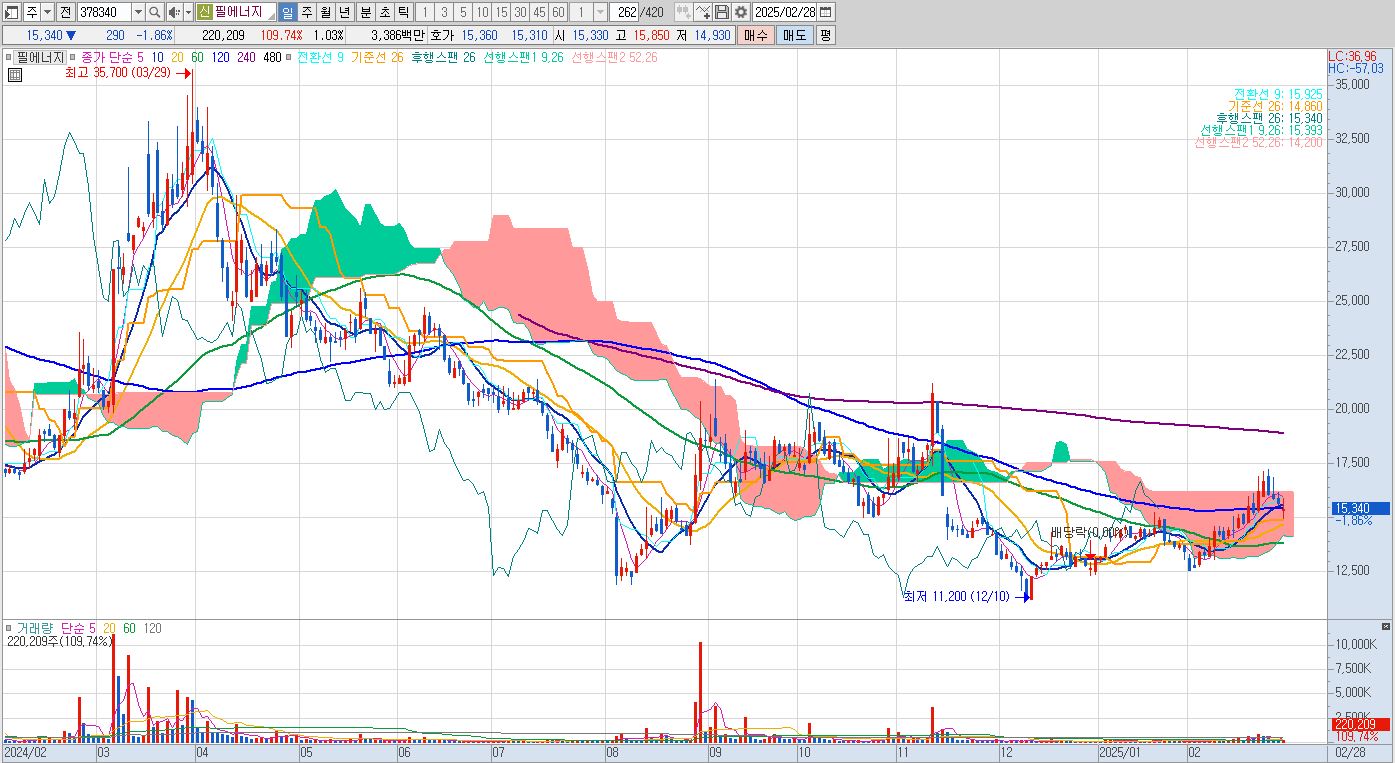Click the speaker sound icon
This screenshot has width=1395, height=763.
pos(174,12)
